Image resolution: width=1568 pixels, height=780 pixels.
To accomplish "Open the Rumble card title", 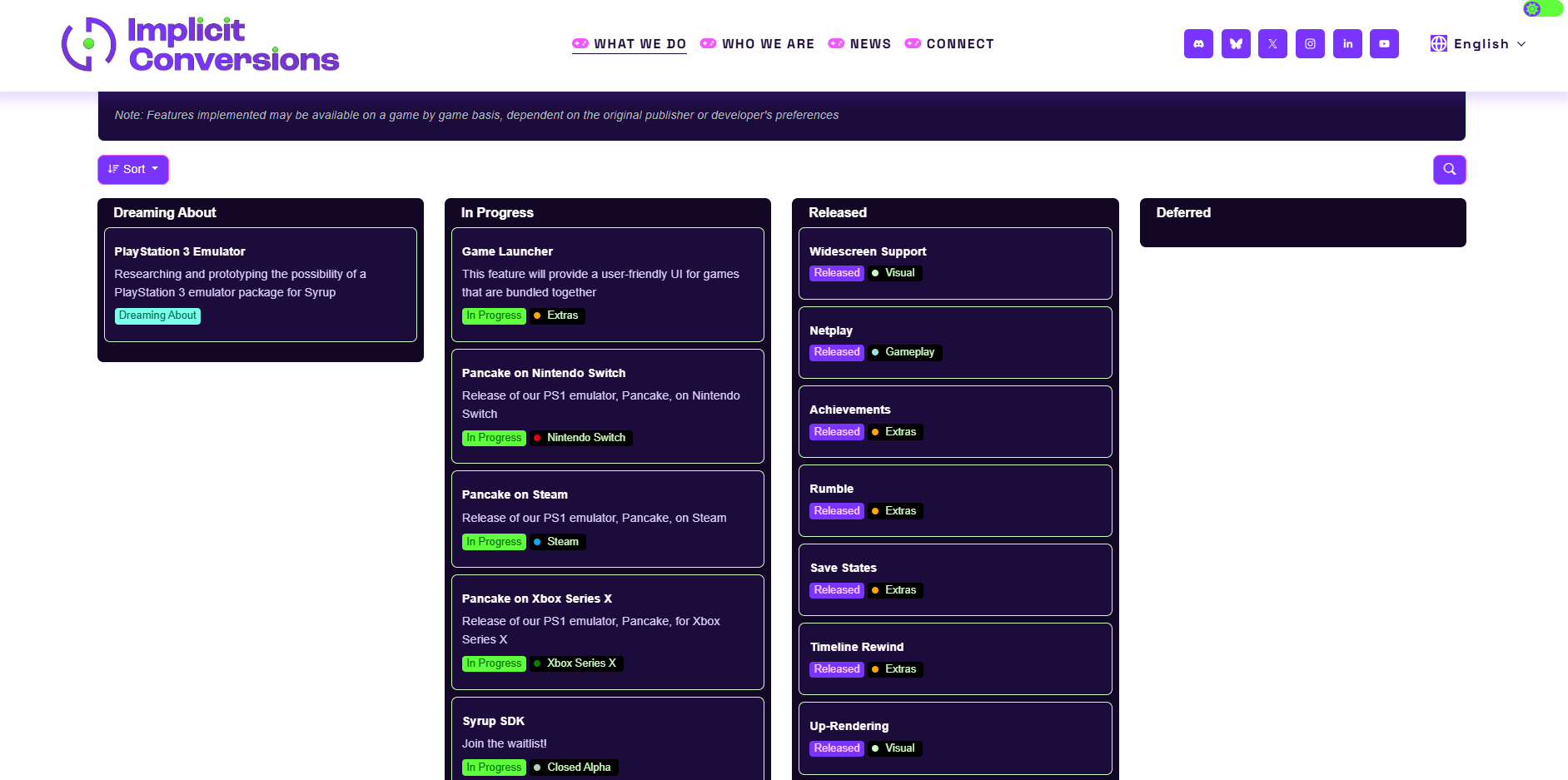I will coord(832,489).
